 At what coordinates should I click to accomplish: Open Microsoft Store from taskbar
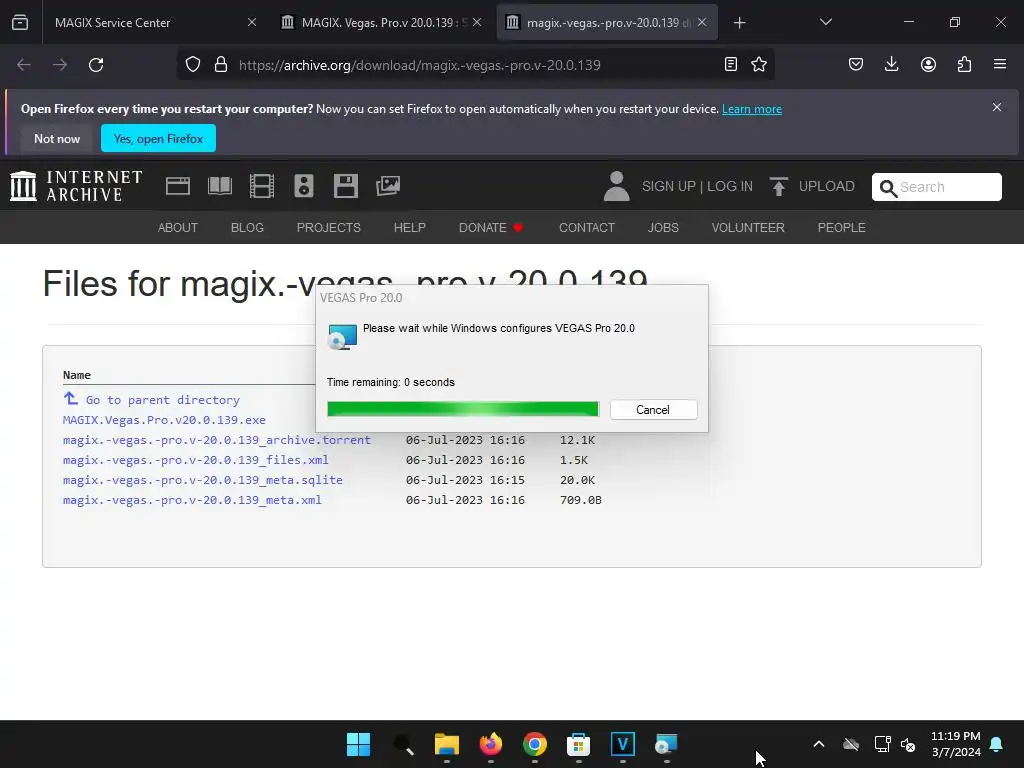pyautogui.click(x=579, y=744)
